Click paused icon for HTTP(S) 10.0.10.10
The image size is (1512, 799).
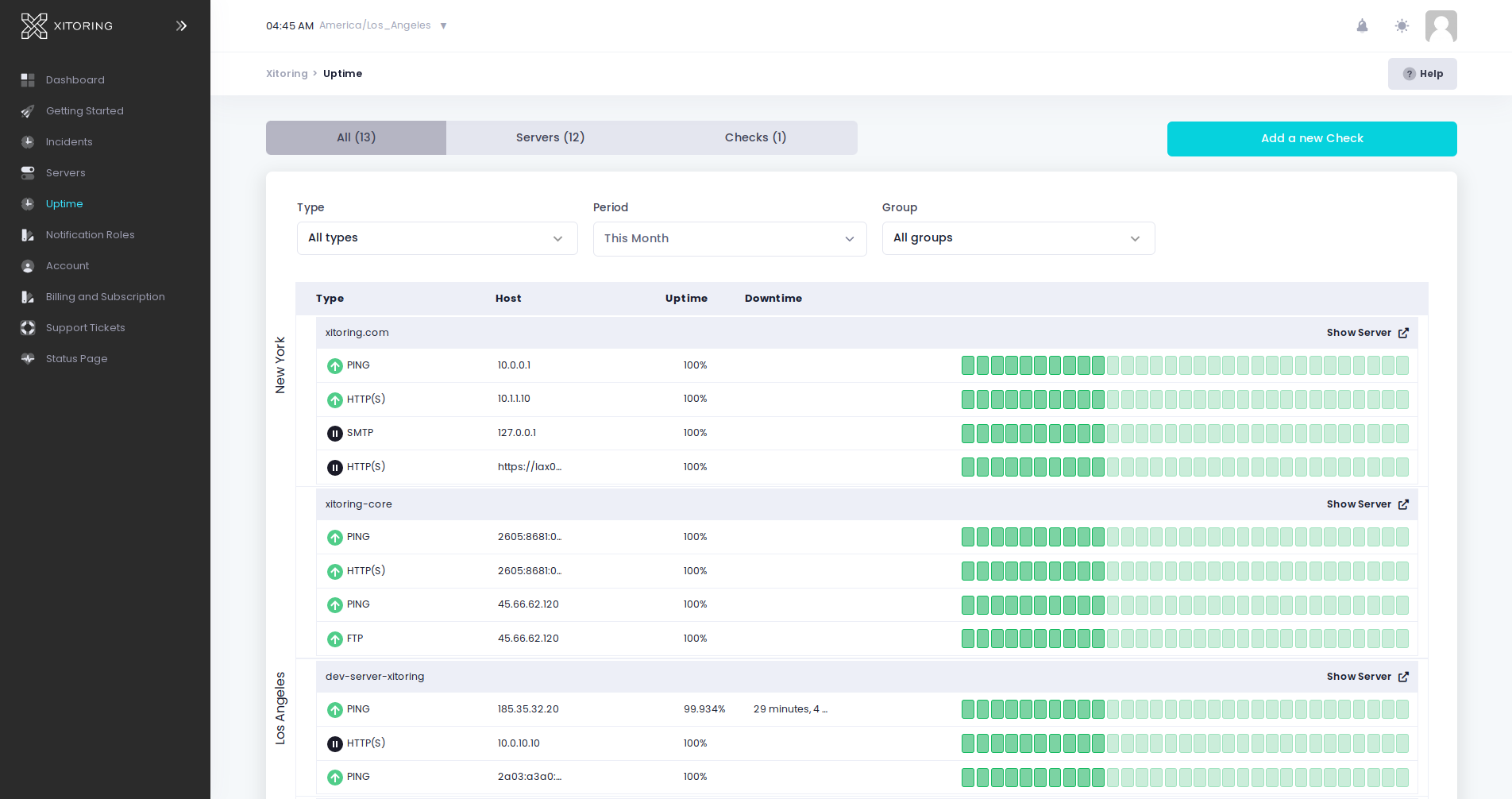click(x=335, y=744)
